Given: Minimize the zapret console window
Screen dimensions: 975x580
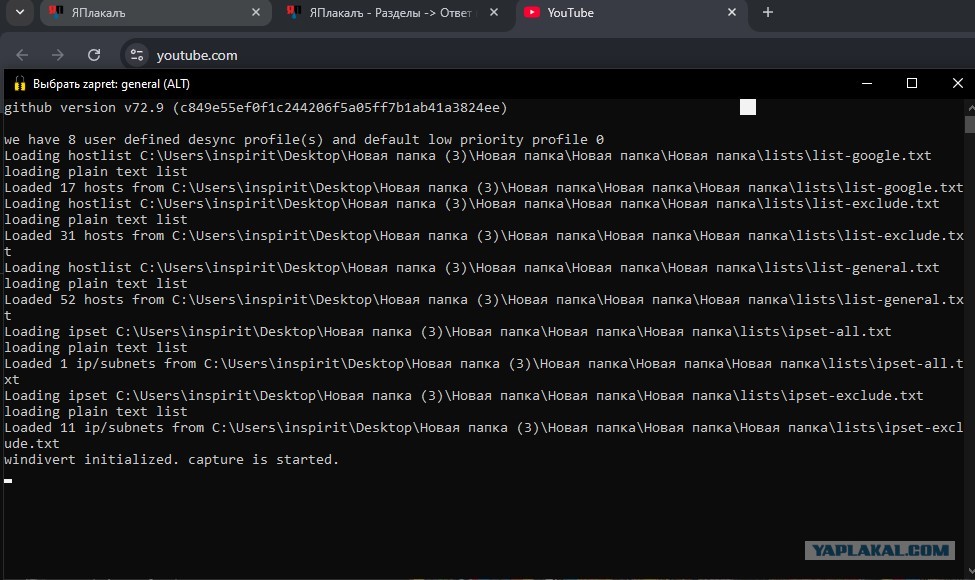Looking at the screenshot, I should pyautogui.click(x=867, y=83).
